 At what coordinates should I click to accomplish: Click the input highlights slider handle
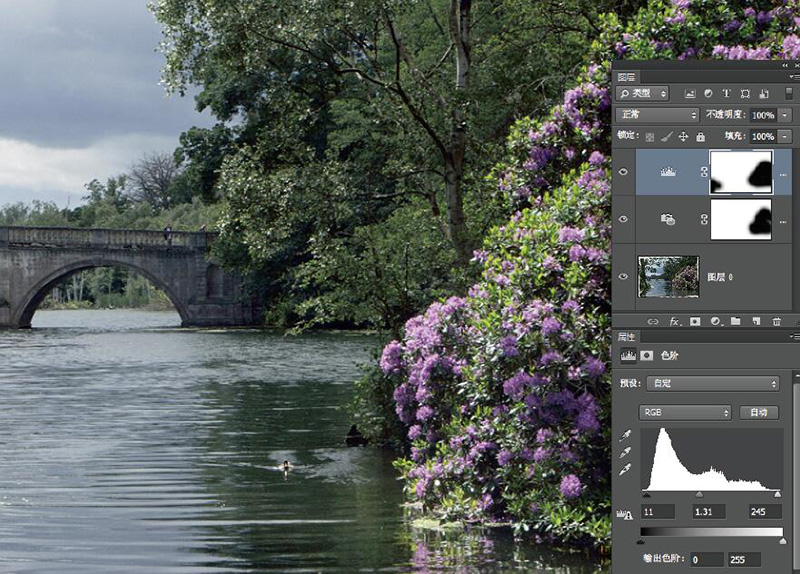pyautogui.click(x=777, y=494)
